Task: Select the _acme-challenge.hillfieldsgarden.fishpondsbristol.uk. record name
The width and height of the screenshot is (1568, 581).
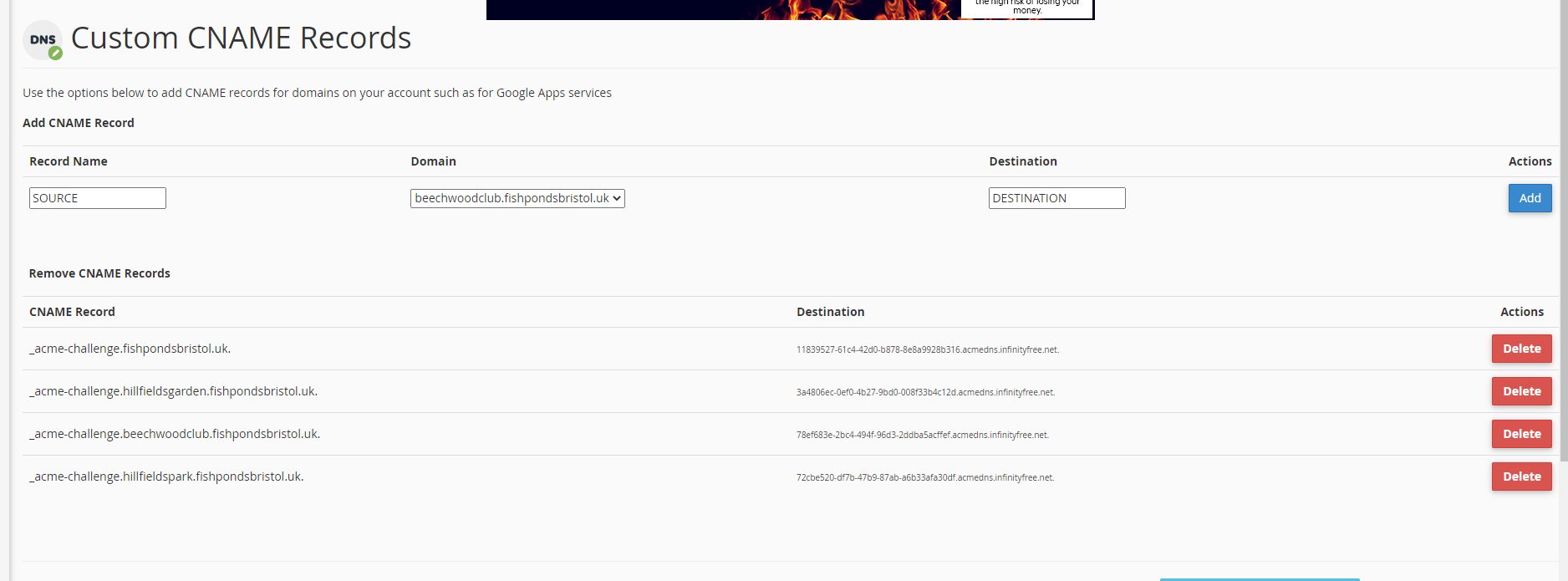Action: (174, 391)
